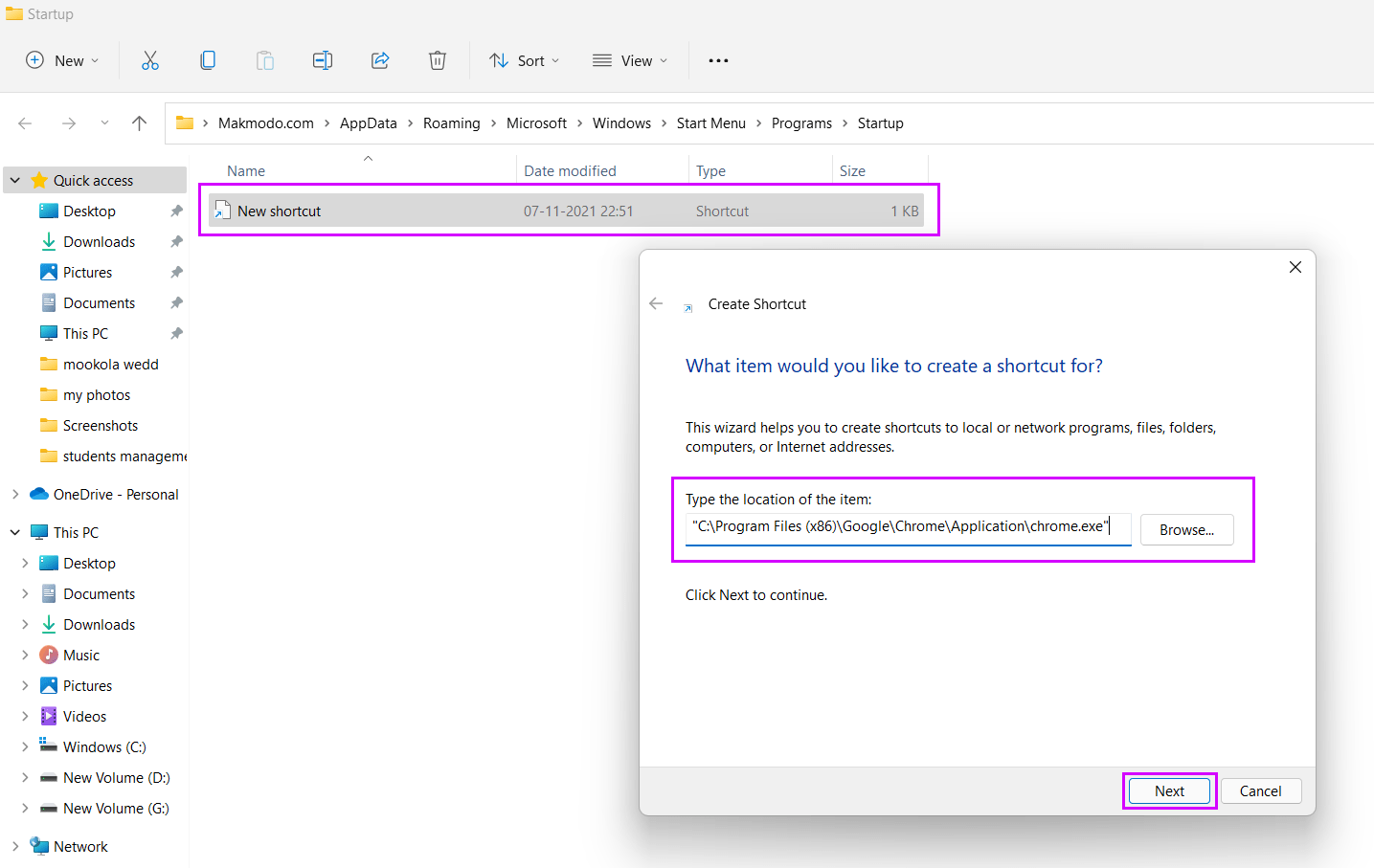
Task: Expand the OneDrive - Personal tree node
Action: [15, 495]
